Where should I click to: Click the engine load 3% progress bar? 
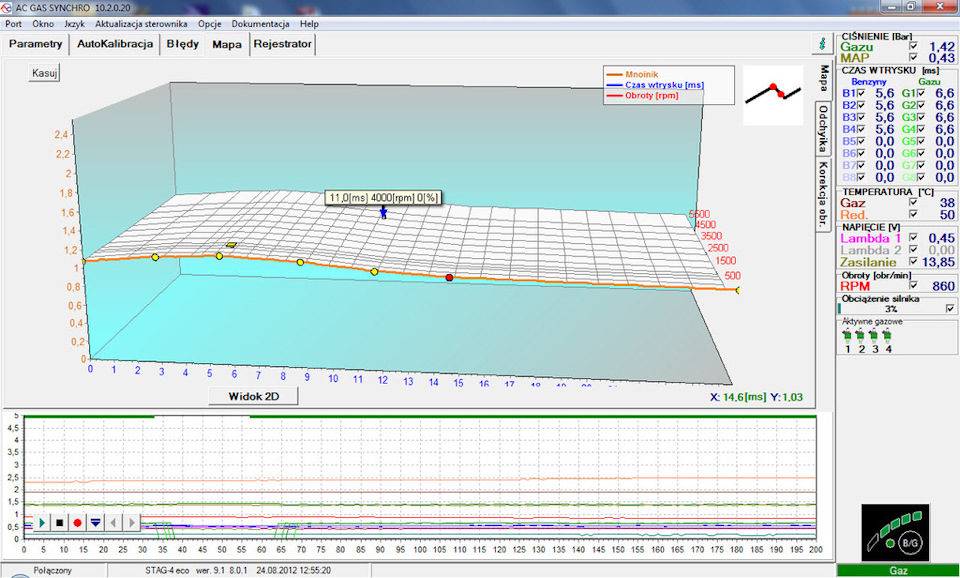click(891, 309)
